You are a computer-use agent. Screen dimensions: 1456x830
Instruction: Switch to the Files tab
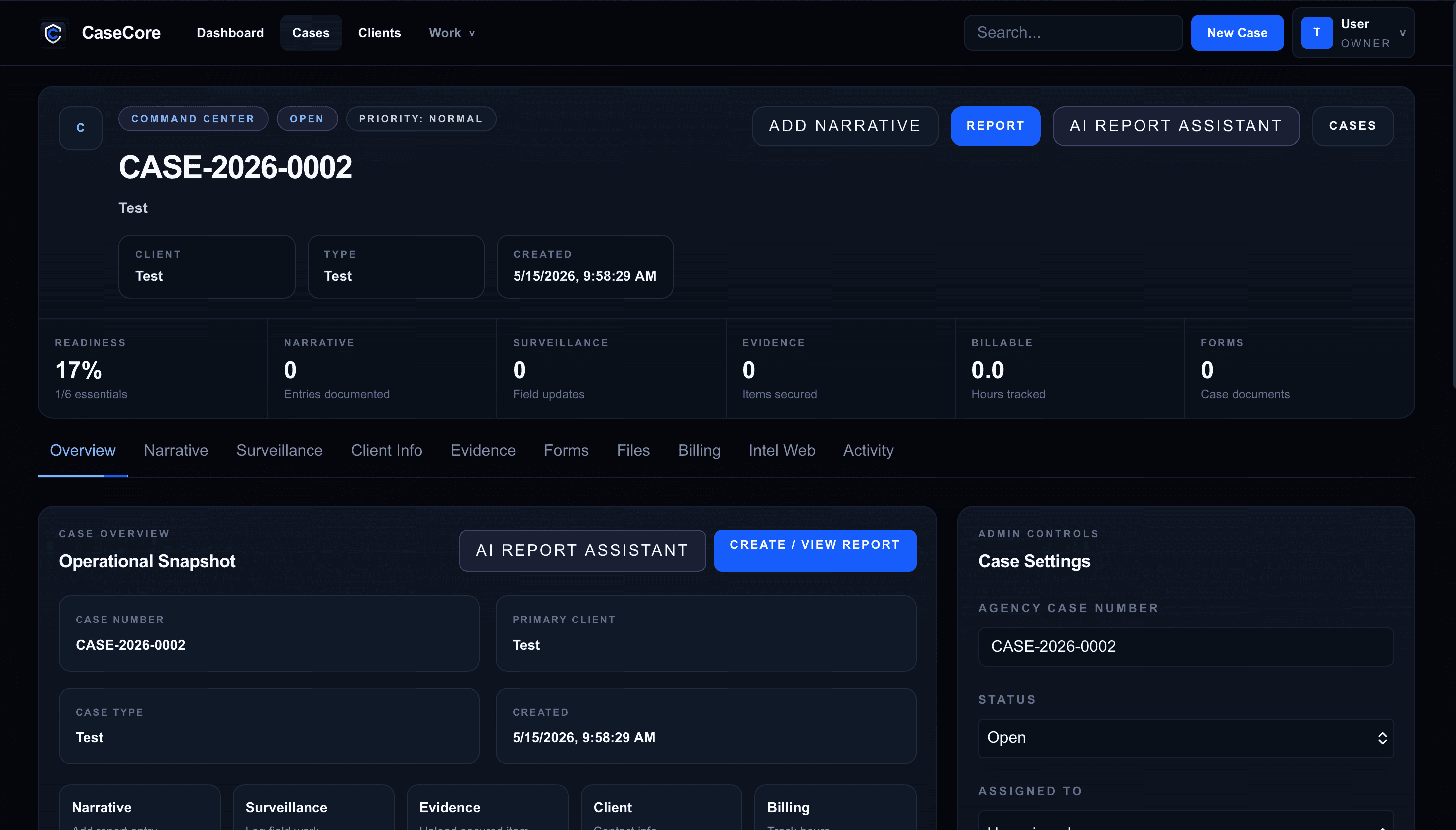pyautogui.click(x=633, y=450)
